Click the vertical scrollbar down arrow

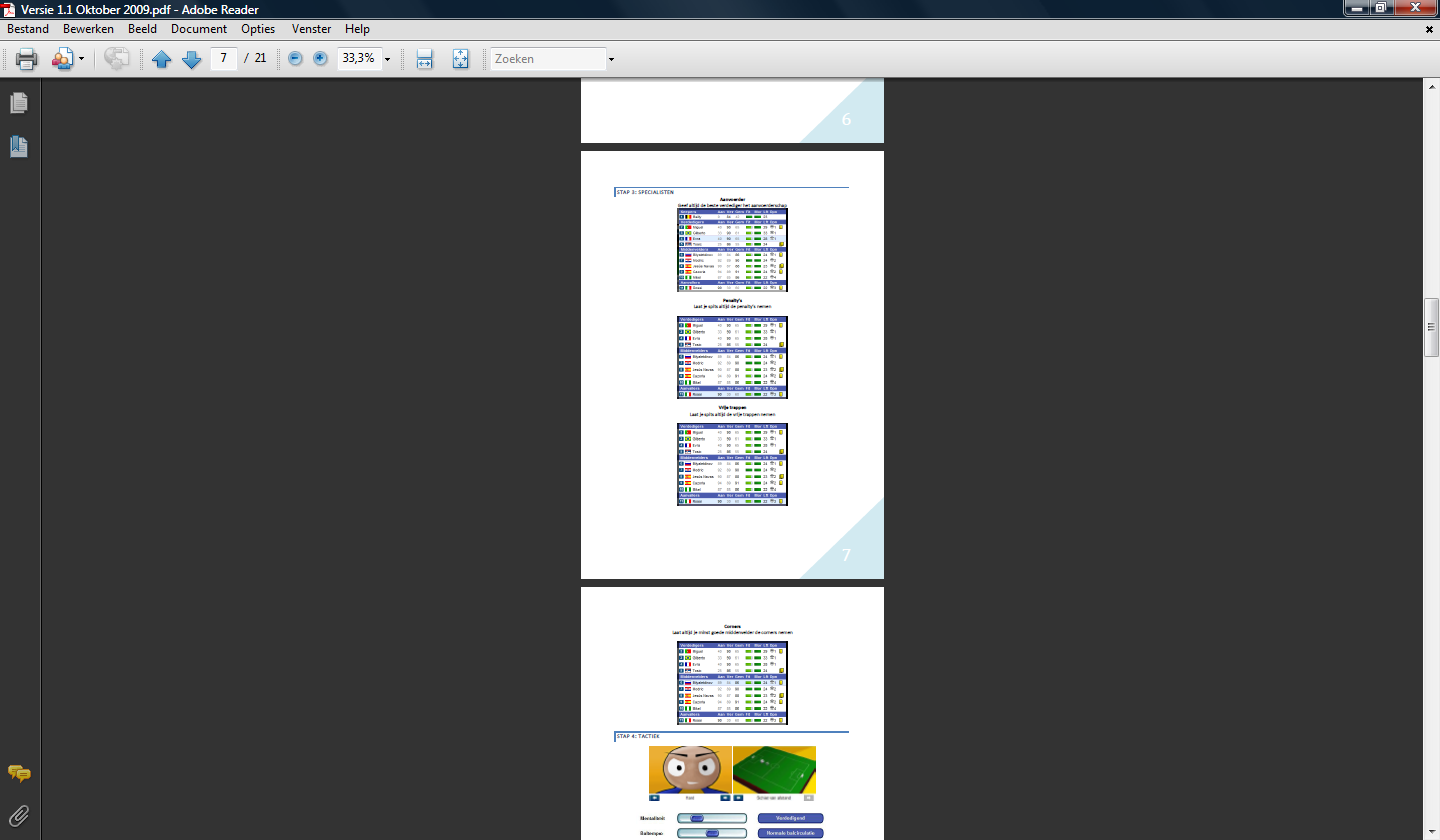pyautogui.click(x=1431, y=832)
